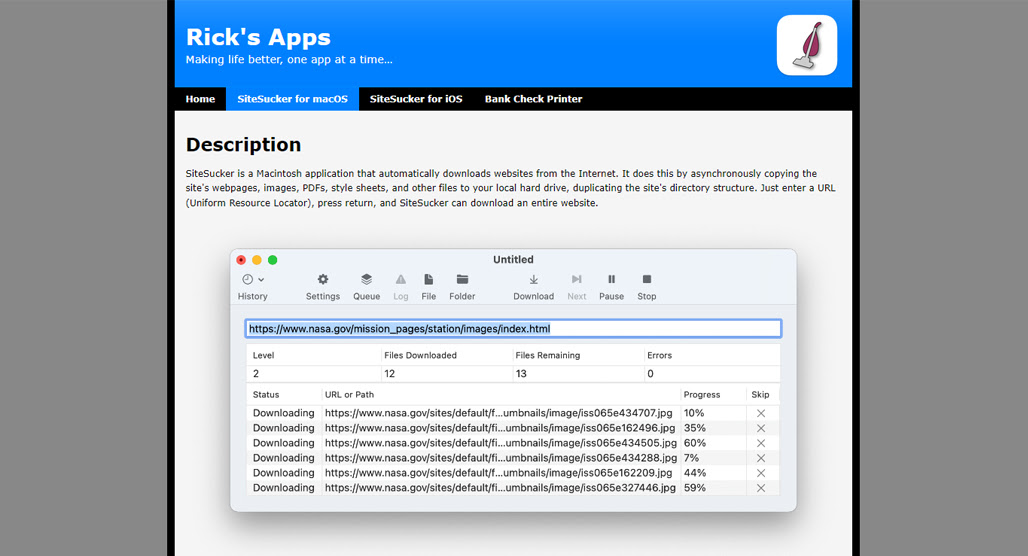Open Settings gear in SiteSucker toolbar
Viewport: 1028px width, 556px height.
(323, 279)
